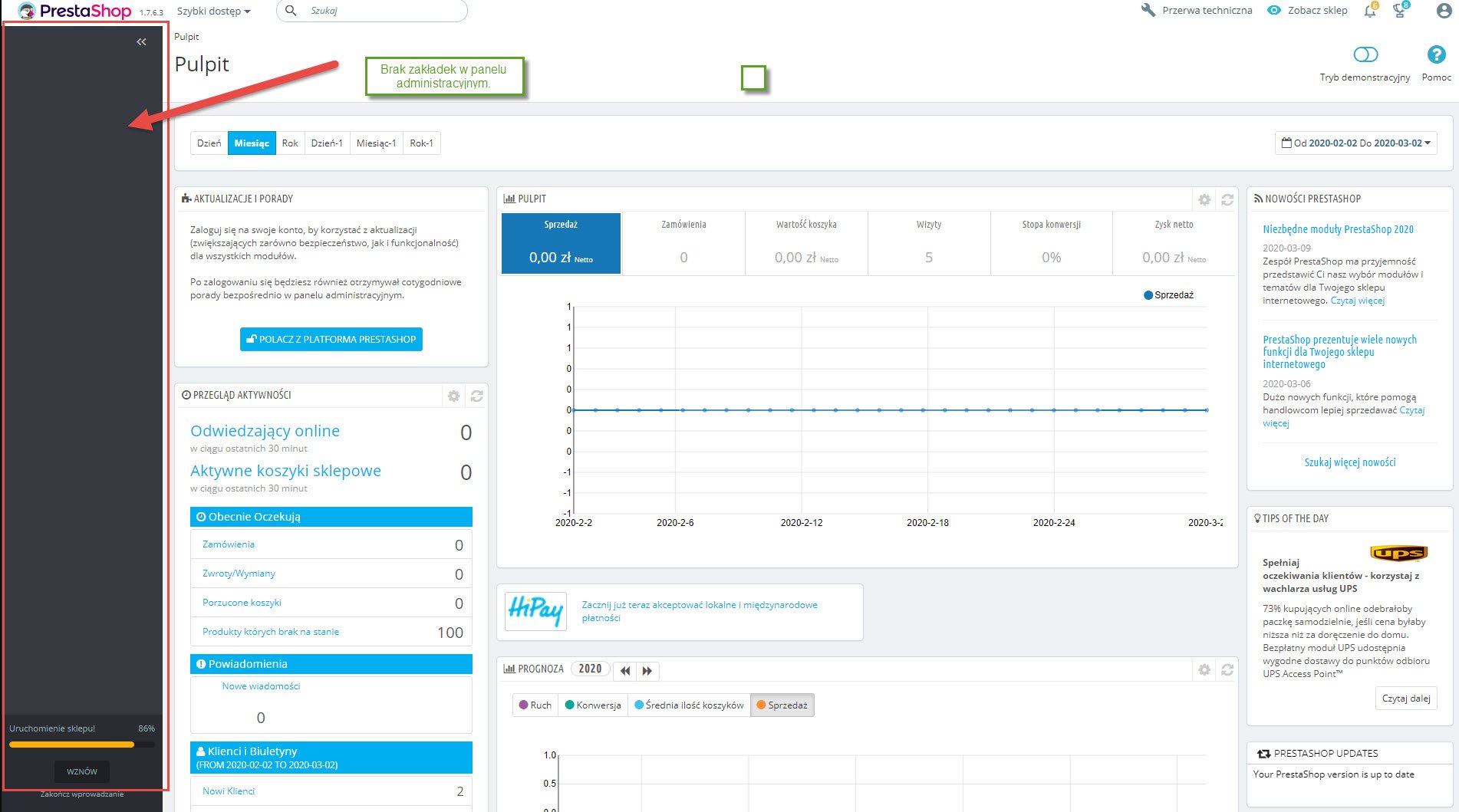Click forecast next-year double arrow
Image resolution: width=1459 pixels, height=812 pixels.
point(647,671)
